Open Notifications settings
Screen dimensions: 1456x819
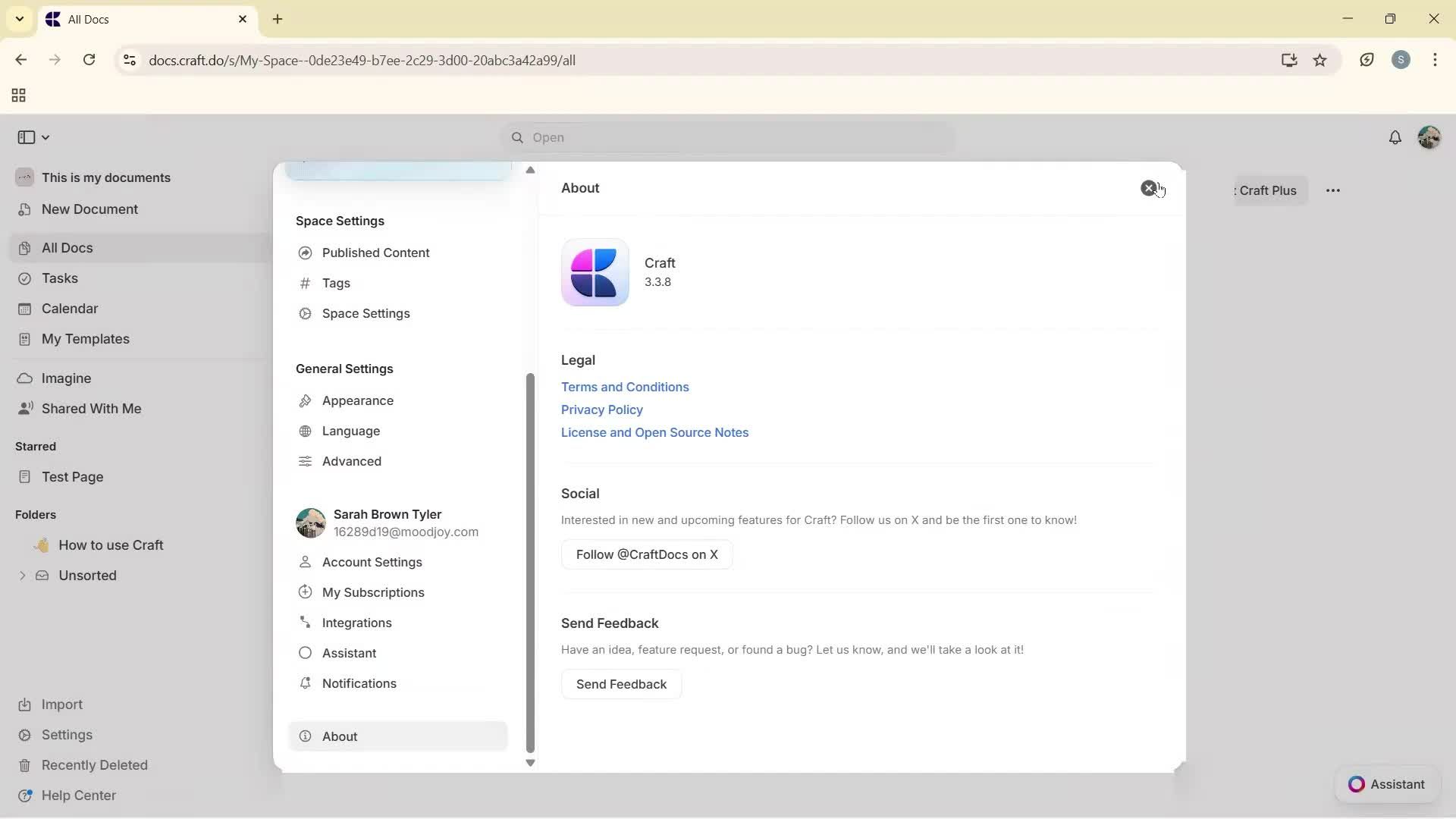[358, 683]
